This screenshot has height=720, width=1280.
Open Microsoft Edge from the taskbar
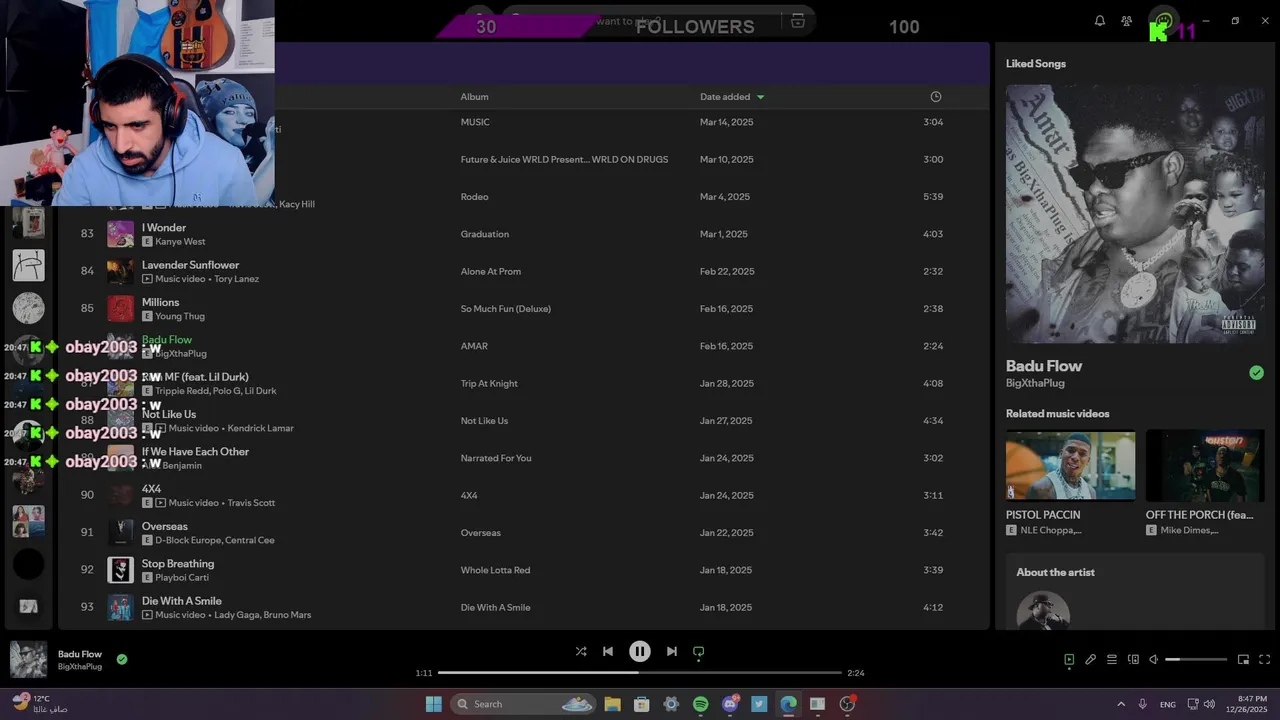tap(788, 704)
